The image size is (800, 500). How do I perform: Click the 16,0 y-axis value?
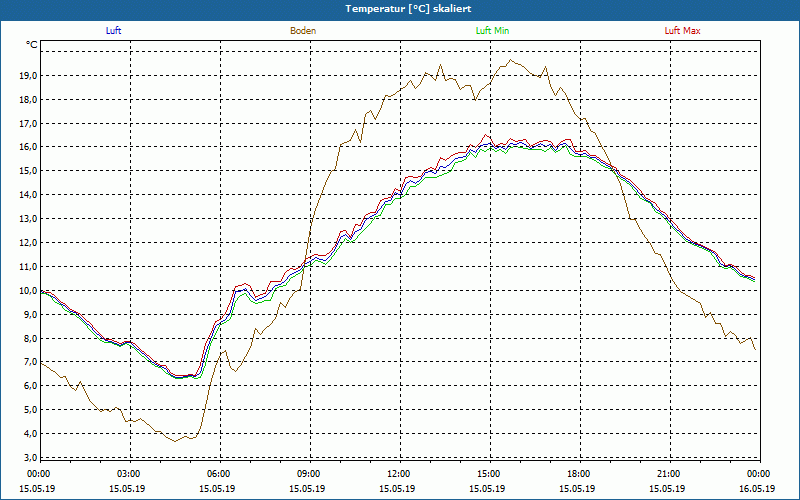pyautogui.click(x=27, y=147)
